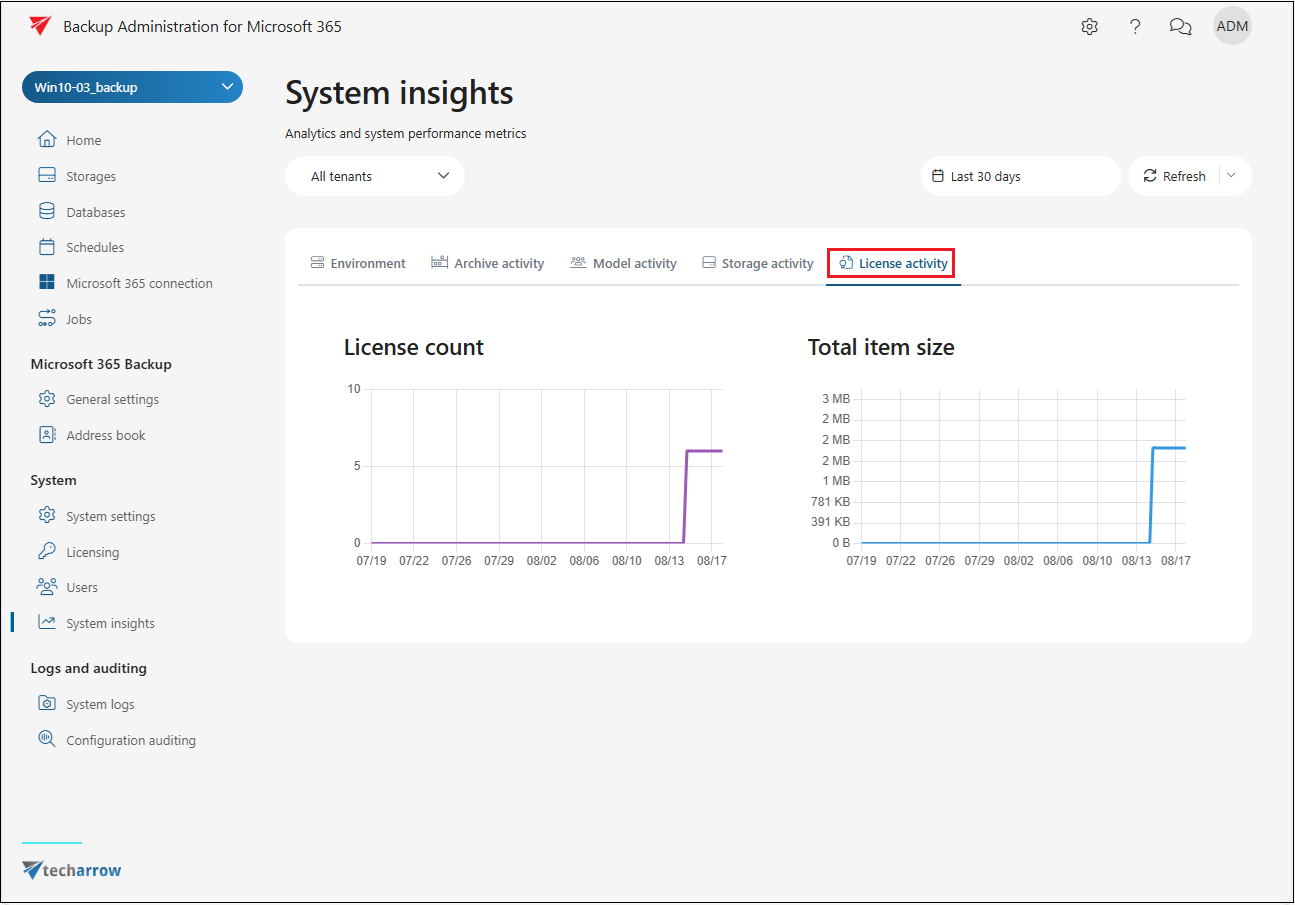This screenshot has height=905, width=1295.
Task: Open Storages via its sidebar icon
Action: [x=47, y=176]
